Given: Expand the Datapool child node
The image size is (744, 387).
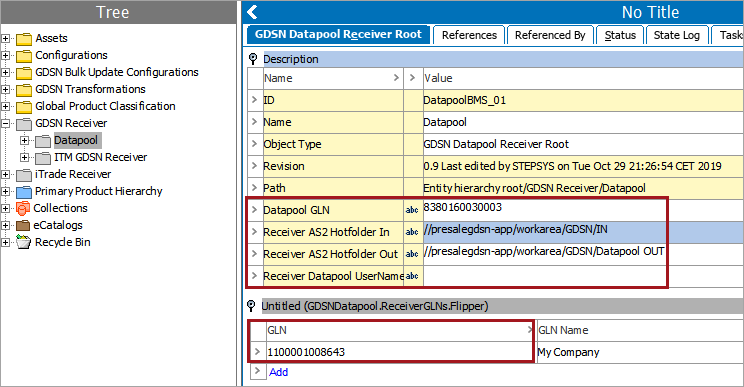Looking at the screenshot, I should coord(24,140).
